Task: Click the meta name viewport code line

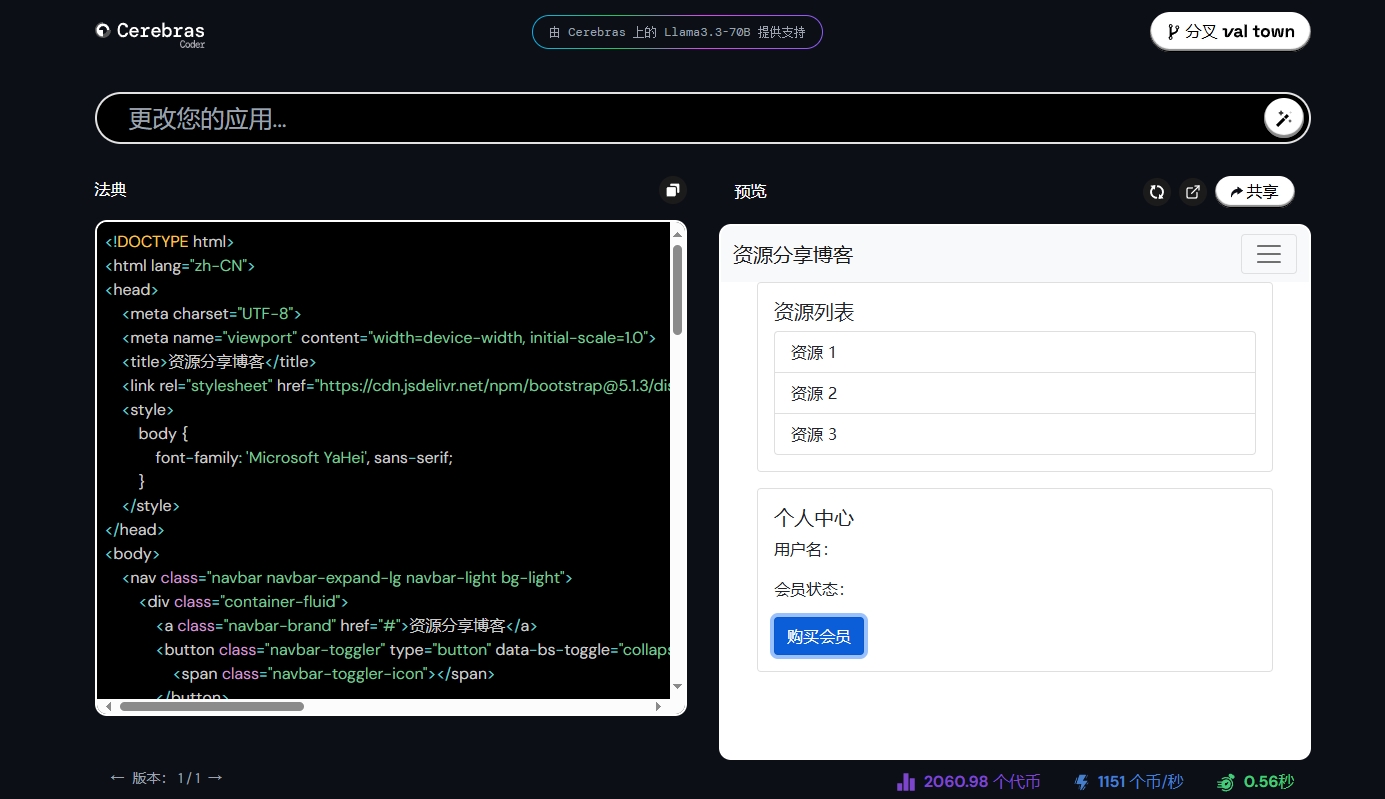Action: [389, 338]
